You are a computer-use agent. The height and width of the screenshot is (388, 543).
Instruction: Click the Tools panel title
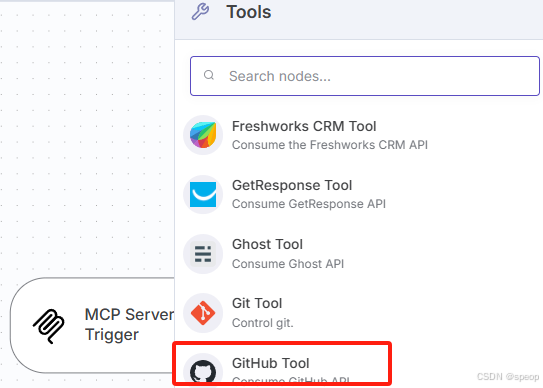249,12
